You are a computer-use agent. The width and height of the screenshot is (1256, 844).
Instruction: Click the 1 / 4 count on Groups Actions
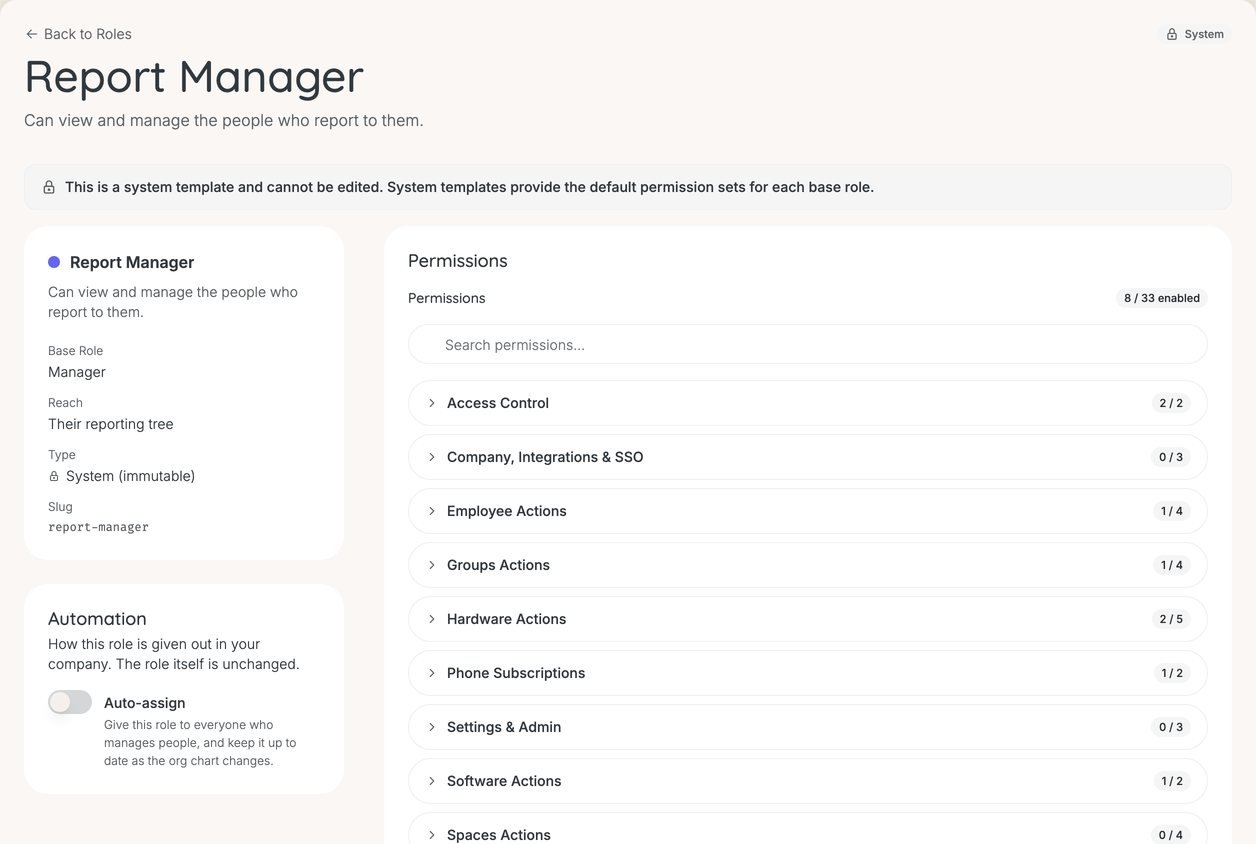coord(1171,565)
